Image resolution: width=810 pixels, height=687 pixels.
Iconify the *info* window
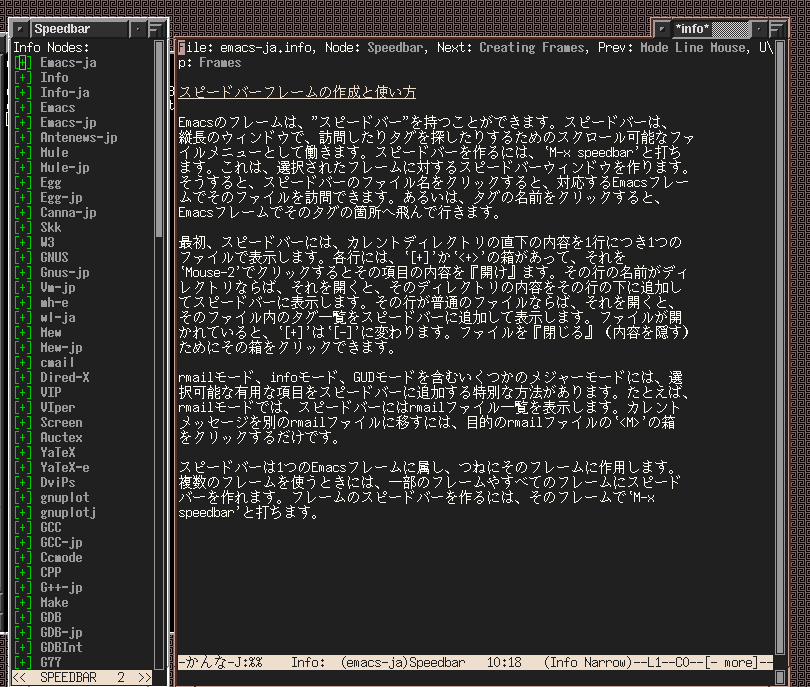tap(758, 29)
